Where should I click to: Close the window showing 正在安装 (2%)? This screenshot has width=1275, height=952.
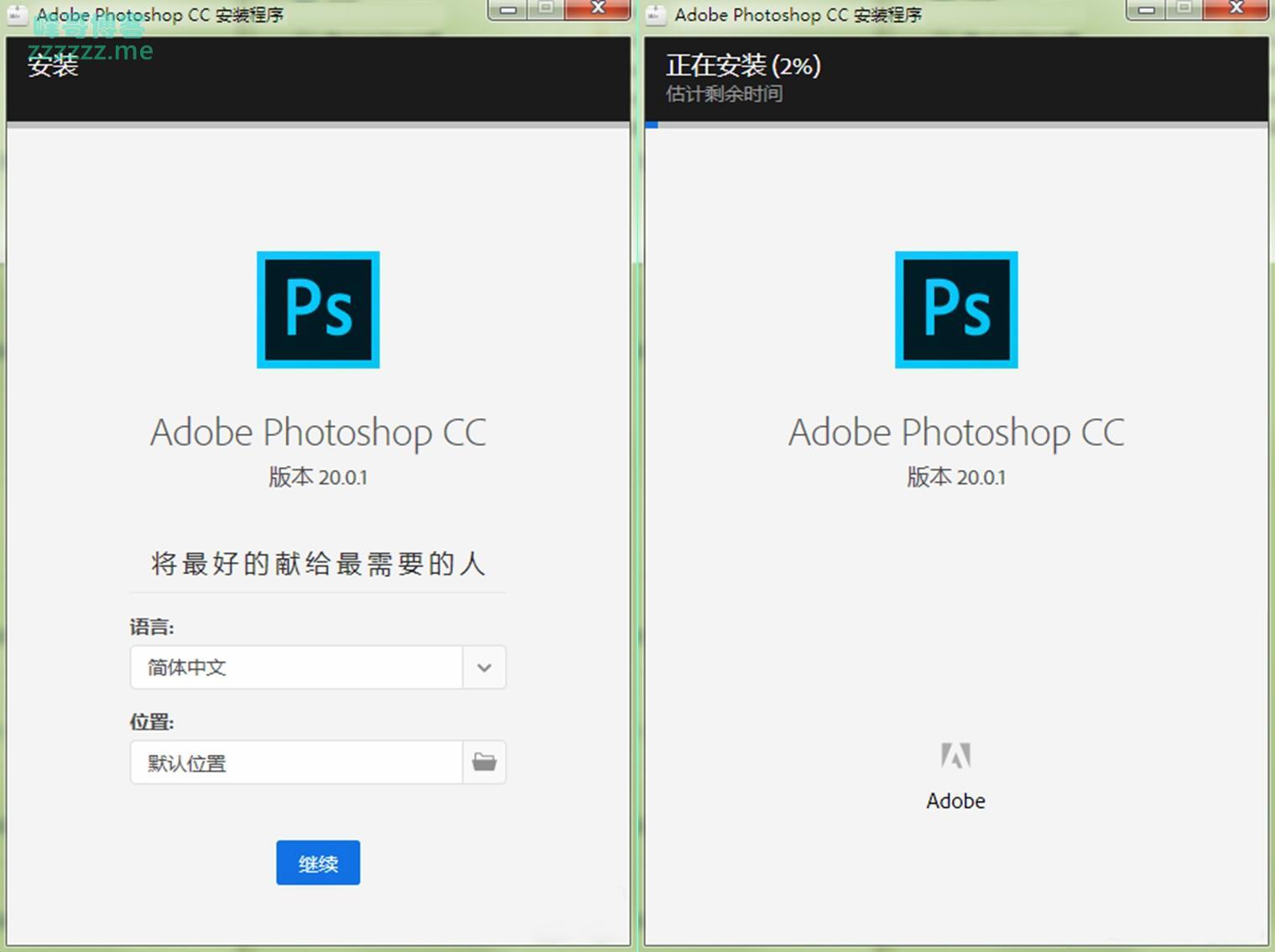[1236, 9]
